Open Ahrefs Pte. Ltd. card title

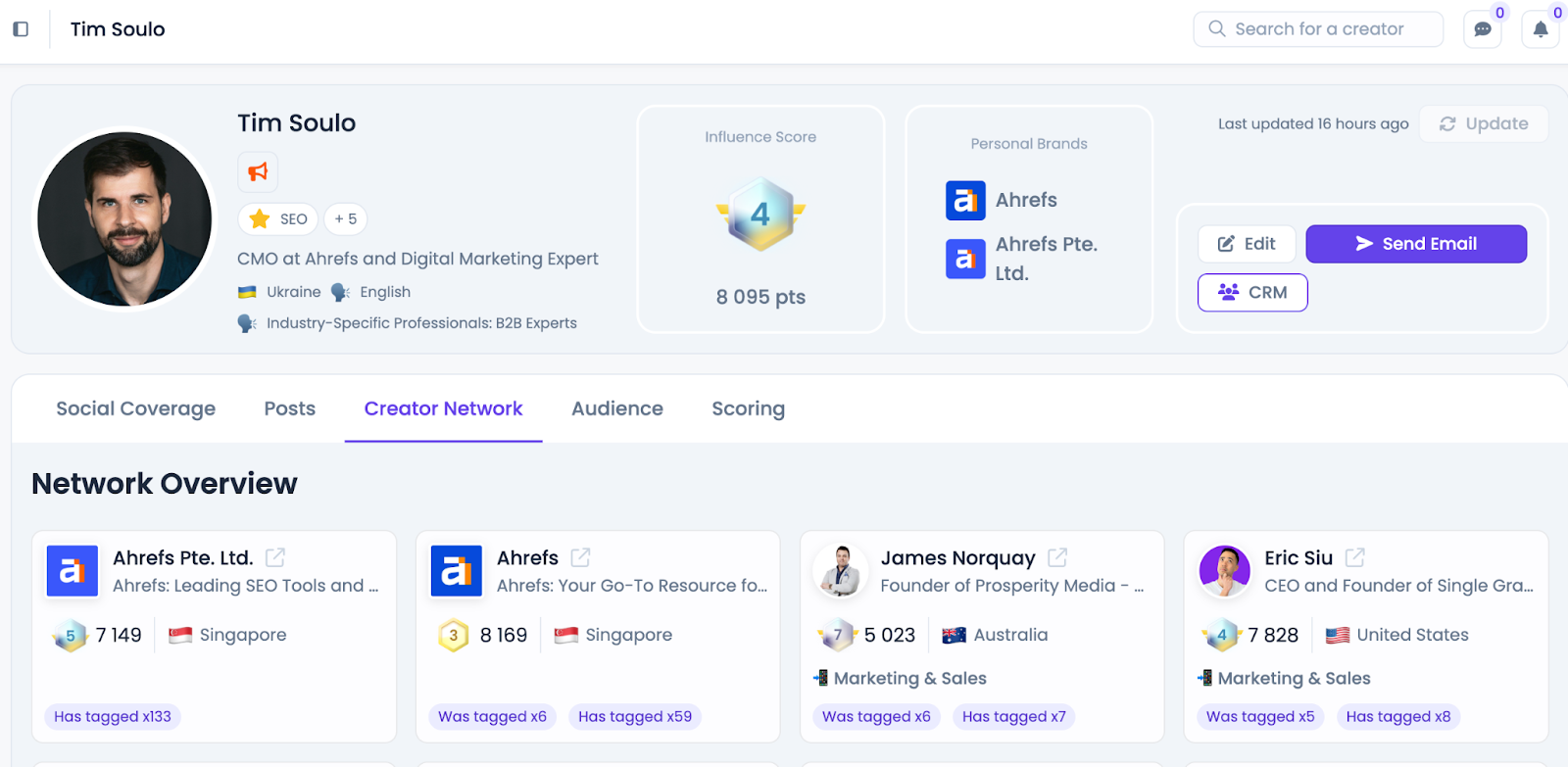(183, 558)
